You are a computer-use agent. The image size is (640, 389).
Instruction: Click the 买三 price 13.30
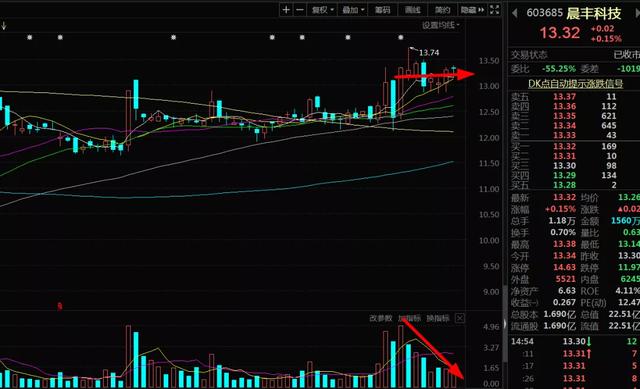[x=564, y=166]
